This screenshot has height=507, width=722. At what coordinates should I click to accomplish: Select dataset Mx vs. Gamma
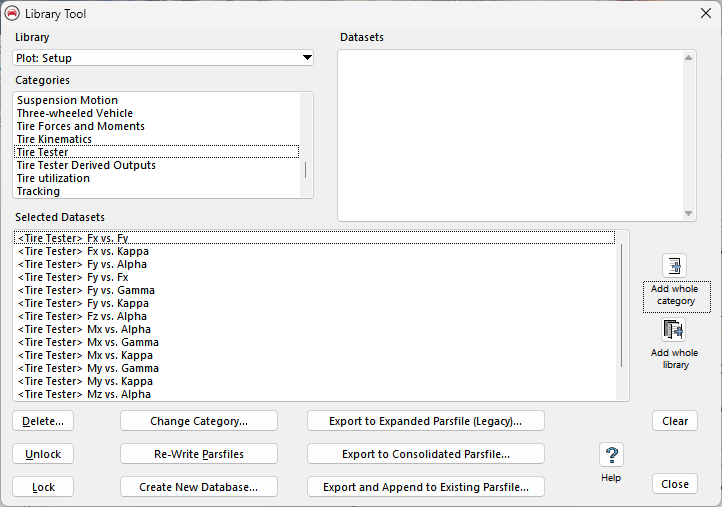point(88,342)
